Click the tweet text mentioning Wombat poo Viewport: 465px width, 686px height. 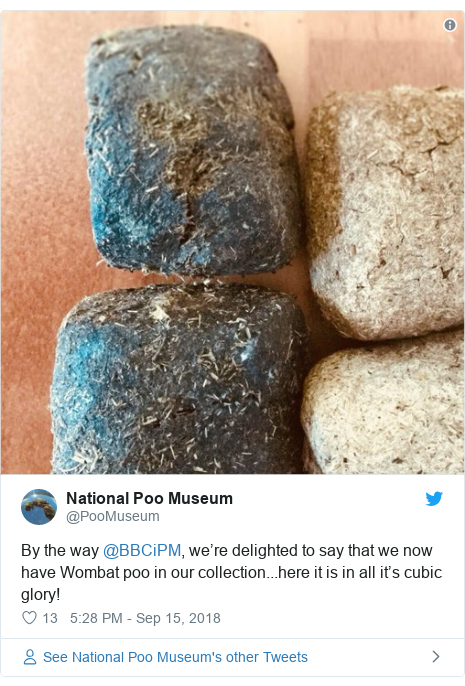click(231, 572)
